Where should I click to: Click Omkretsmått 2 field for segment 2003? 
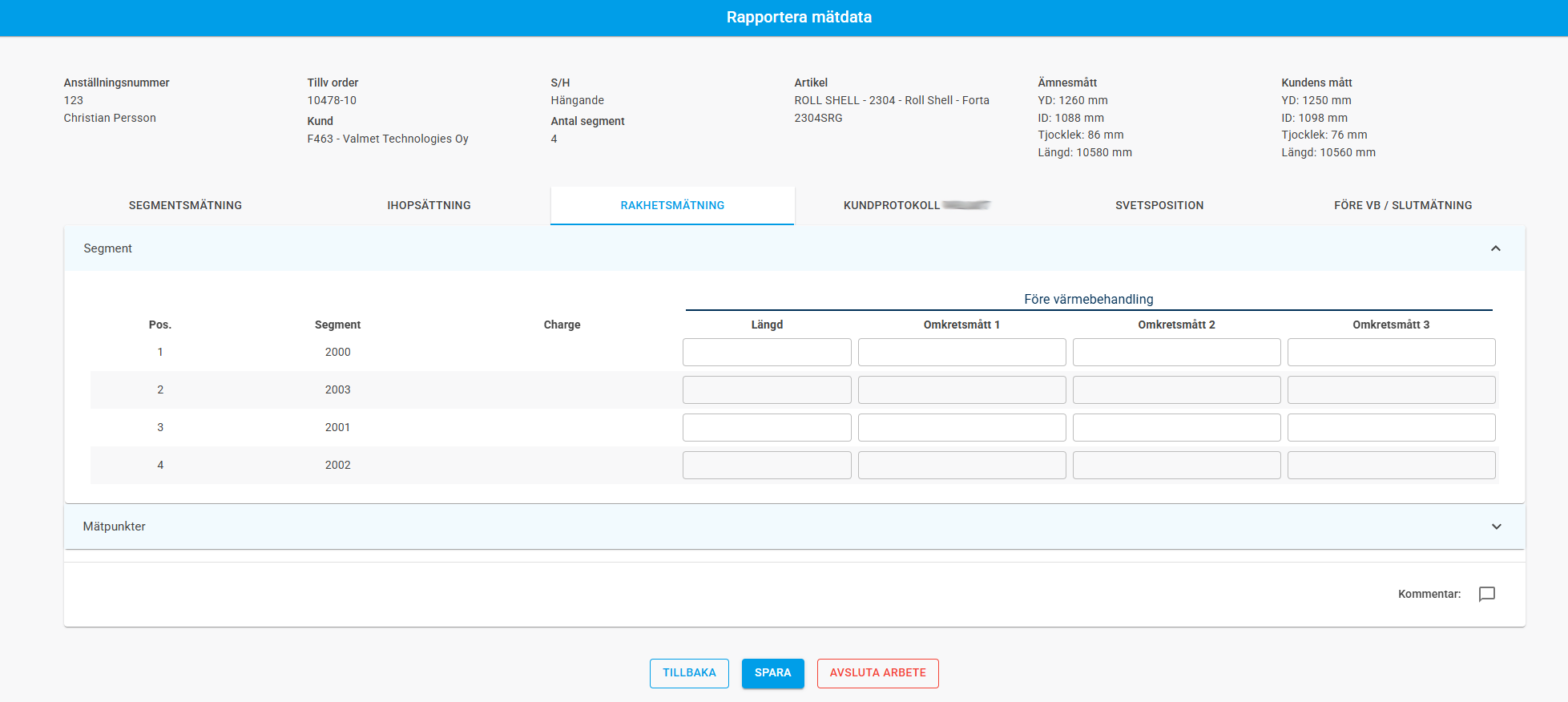(x=1176, y=390)
